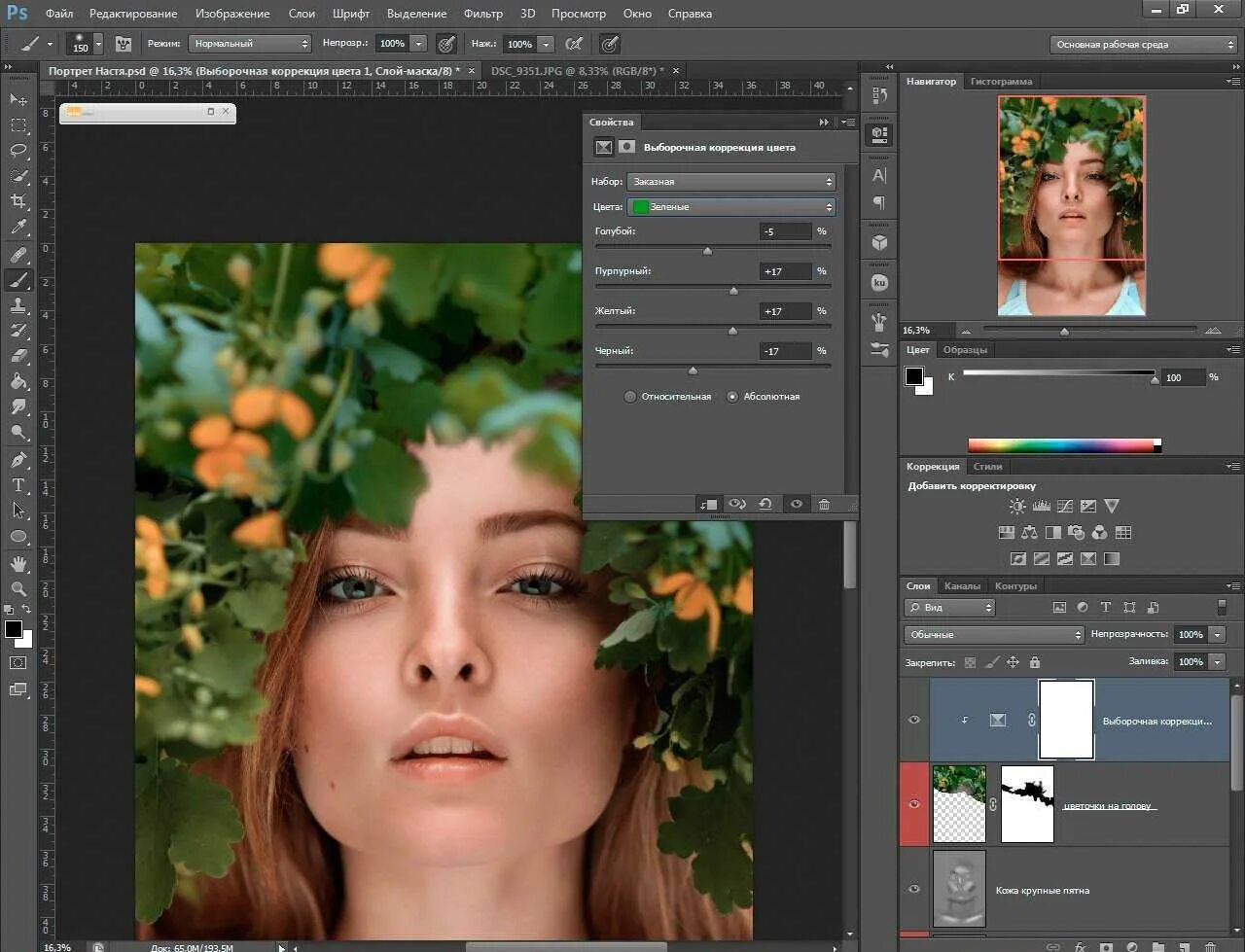The height and width of the screenshot is (952, 1245).
Task: Select the Hand tool
Action: click(18, 564)
